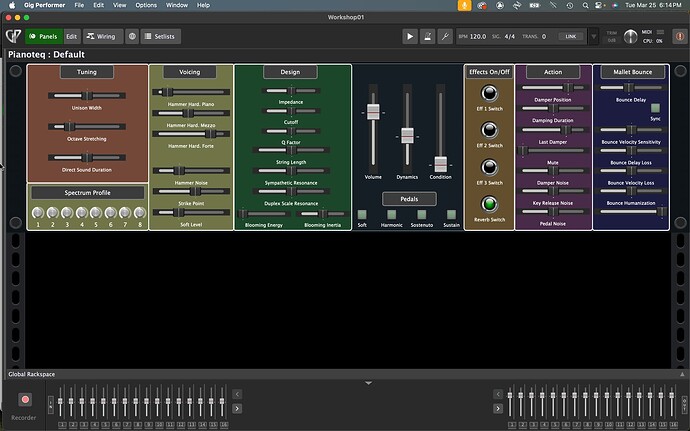Click the Edit button next to Panels
Viewport: 690px width, 431px height.
pos(72,37)
